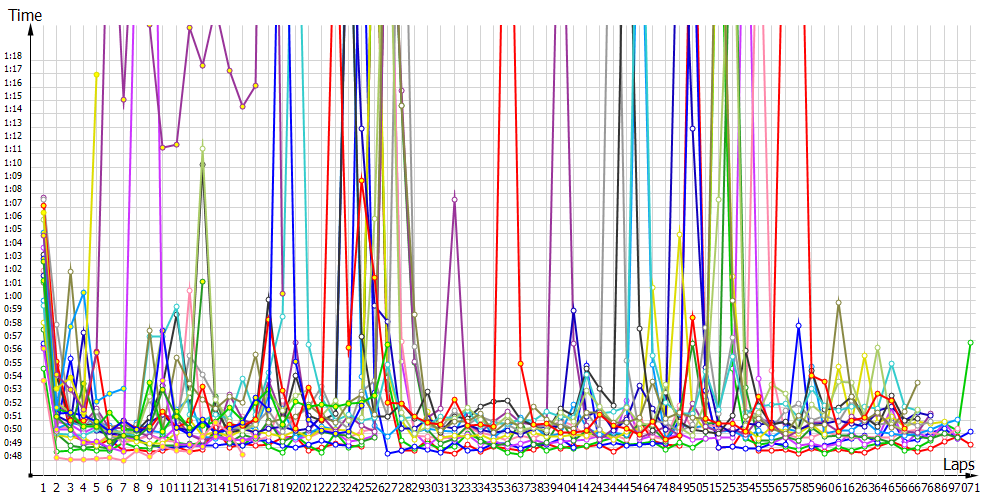Select the olive peak point at lap 61
The width and height of the screenshot is (1000, 500).
point(838,302)
